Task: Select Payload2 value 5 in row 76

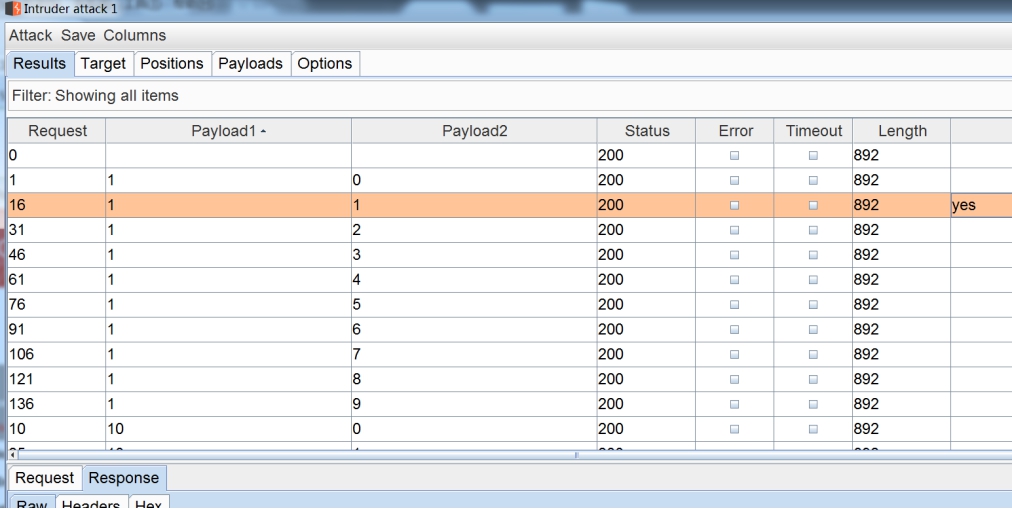Action: 474,304
